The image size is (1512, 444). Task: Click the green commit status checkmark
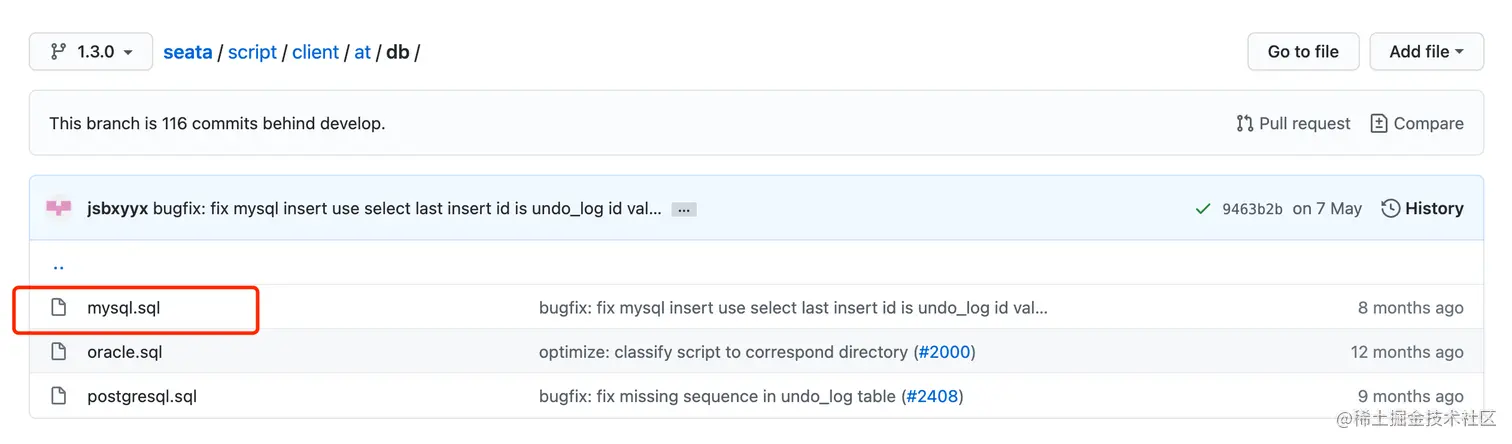point(1203,209)
